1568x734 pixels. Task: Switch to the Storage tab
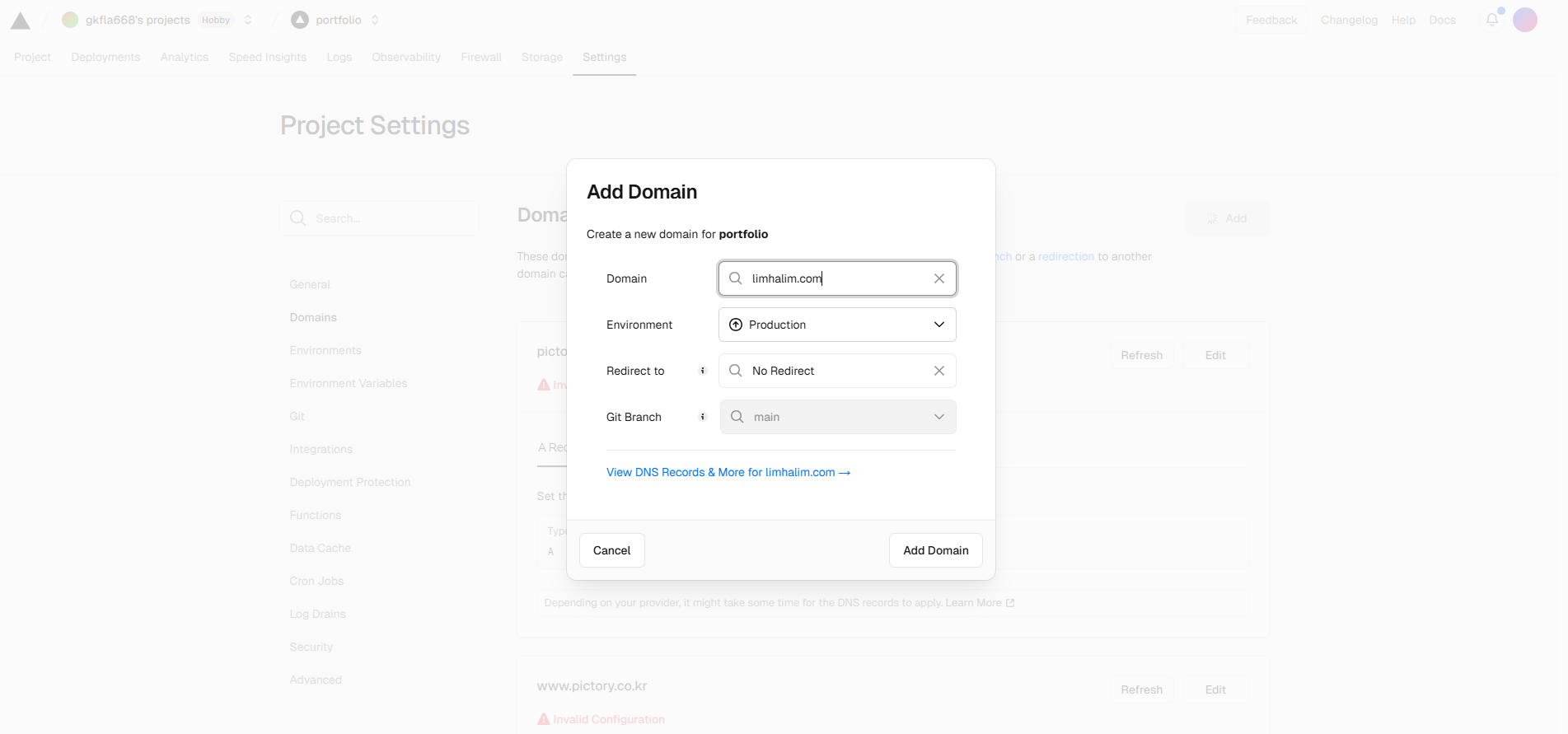(x=542, y=57)
